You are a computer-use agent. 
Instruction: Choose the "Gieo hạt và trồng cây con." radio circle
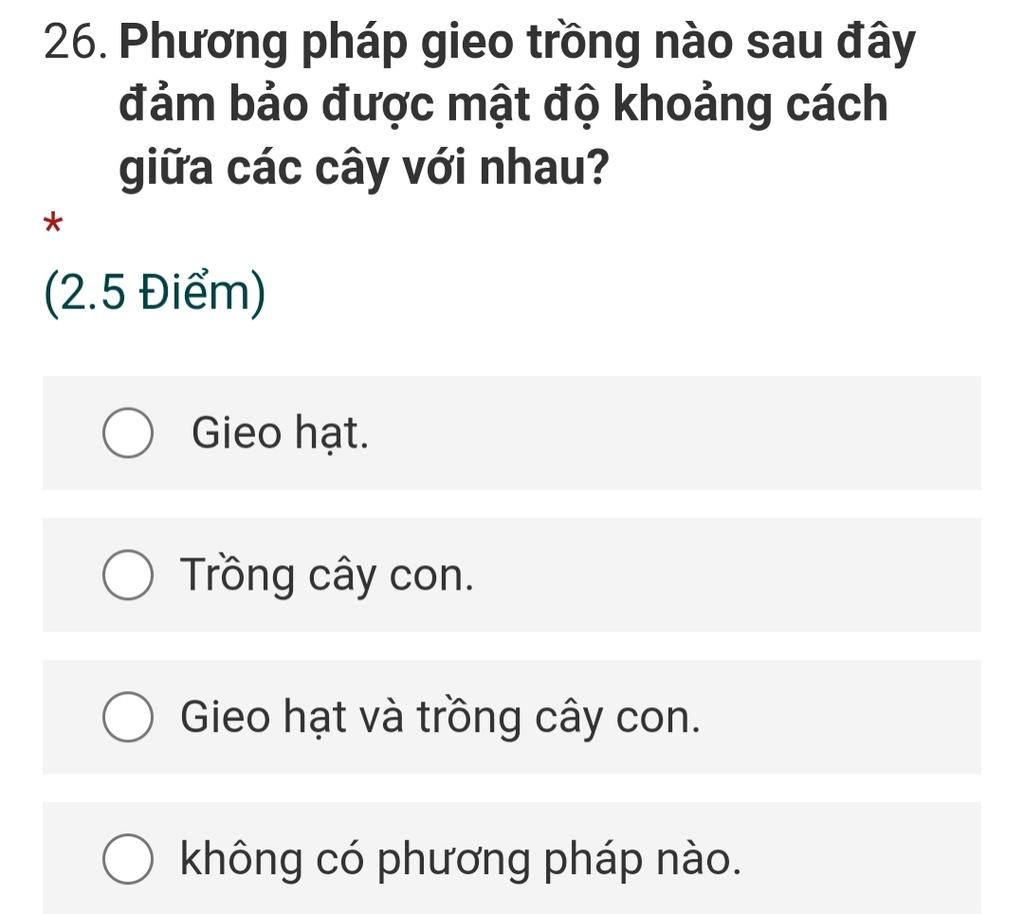click(x=128, y=717)
